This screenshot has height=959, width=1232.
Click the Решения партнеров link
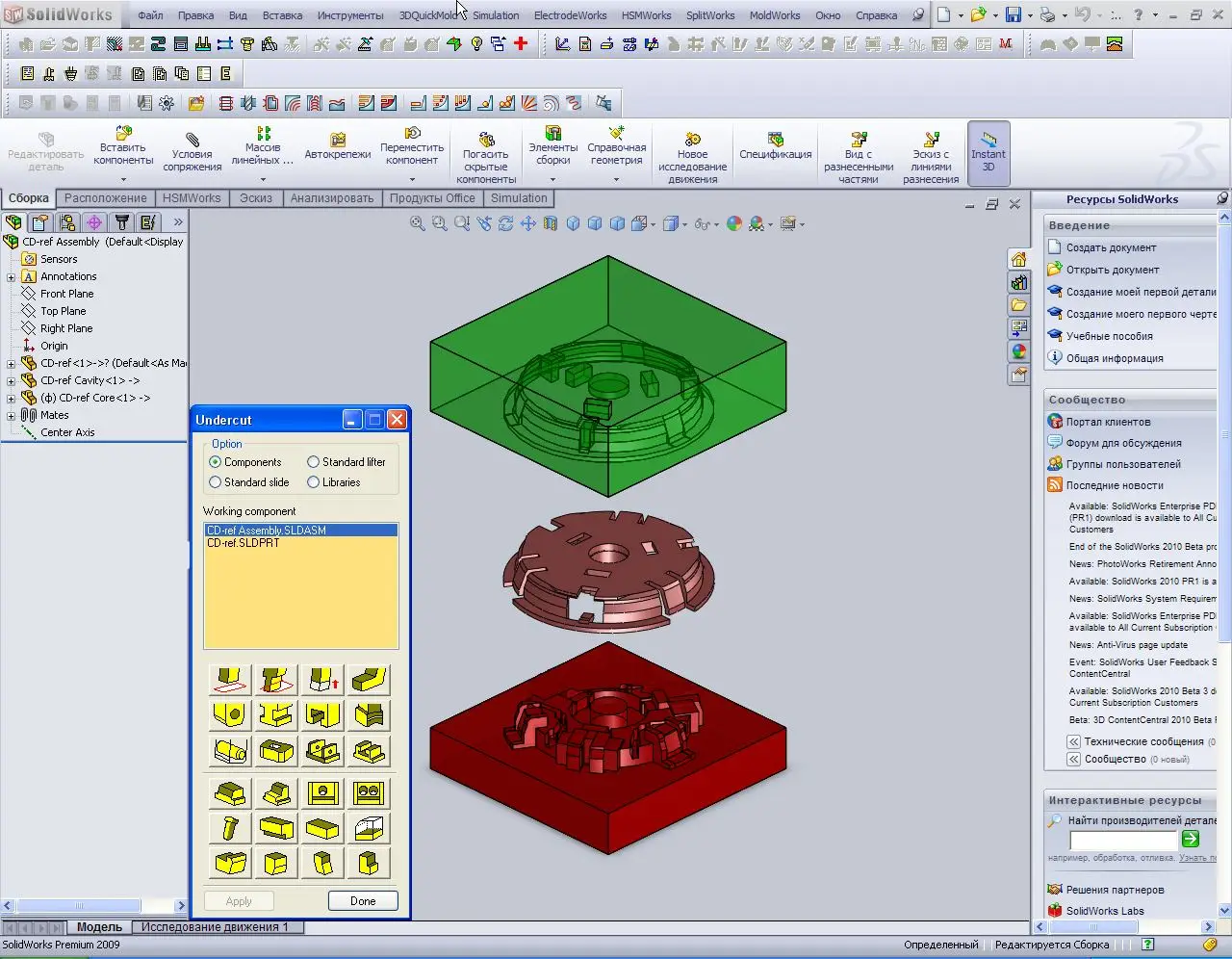(1115, 890)
